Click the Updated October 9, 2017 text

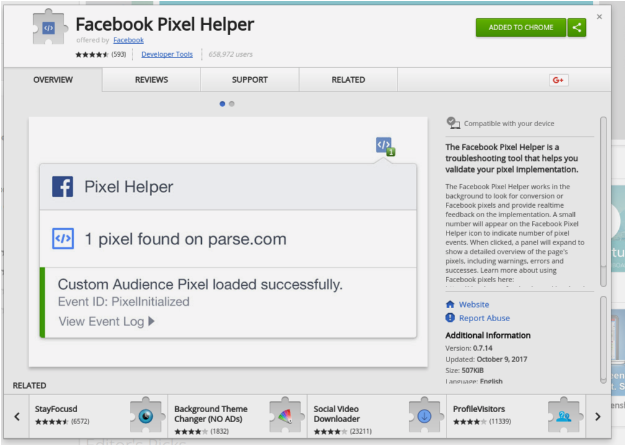coord(486,359)
